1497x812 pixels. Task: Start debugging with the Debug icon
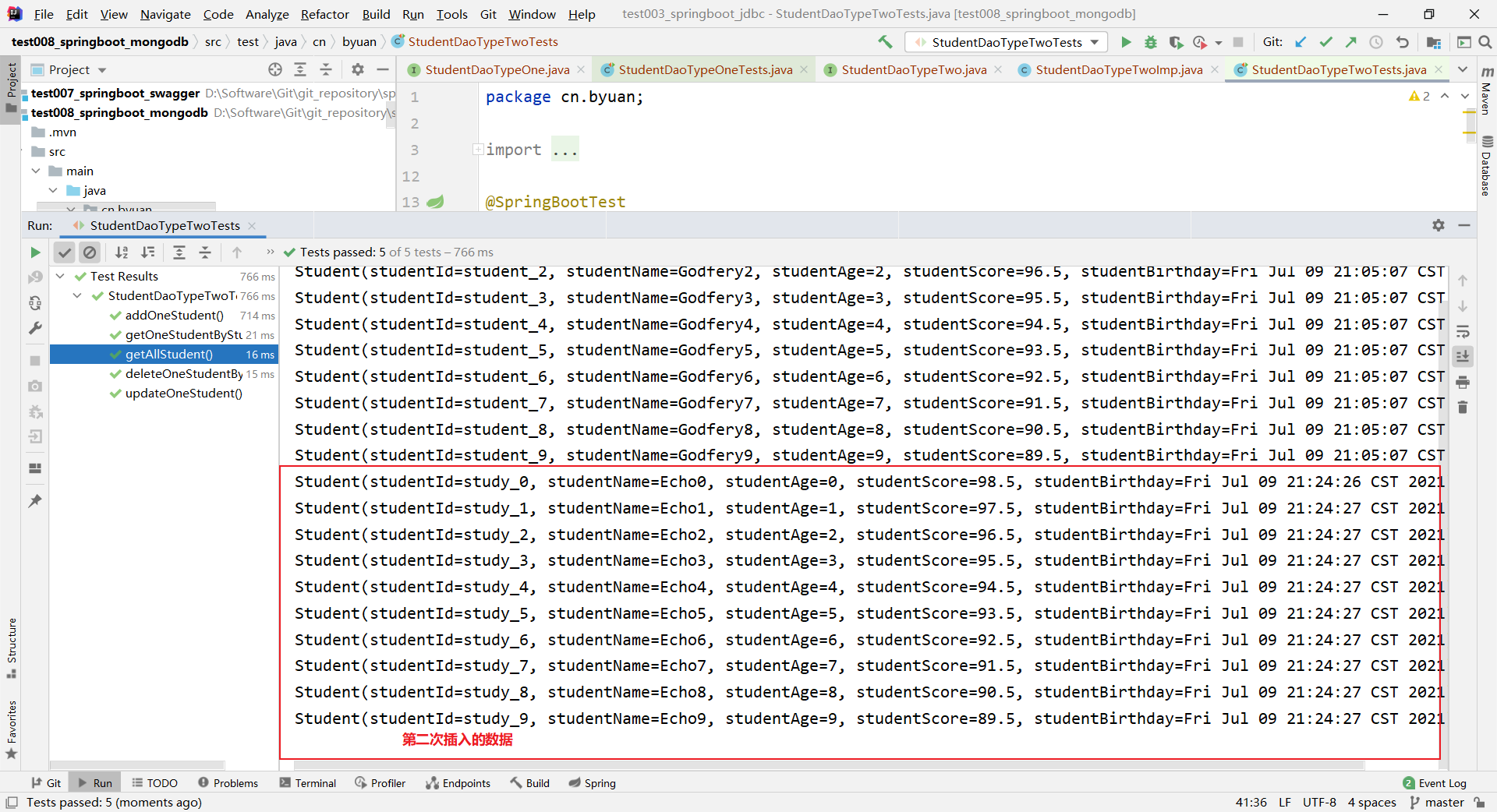(1151, 42)
